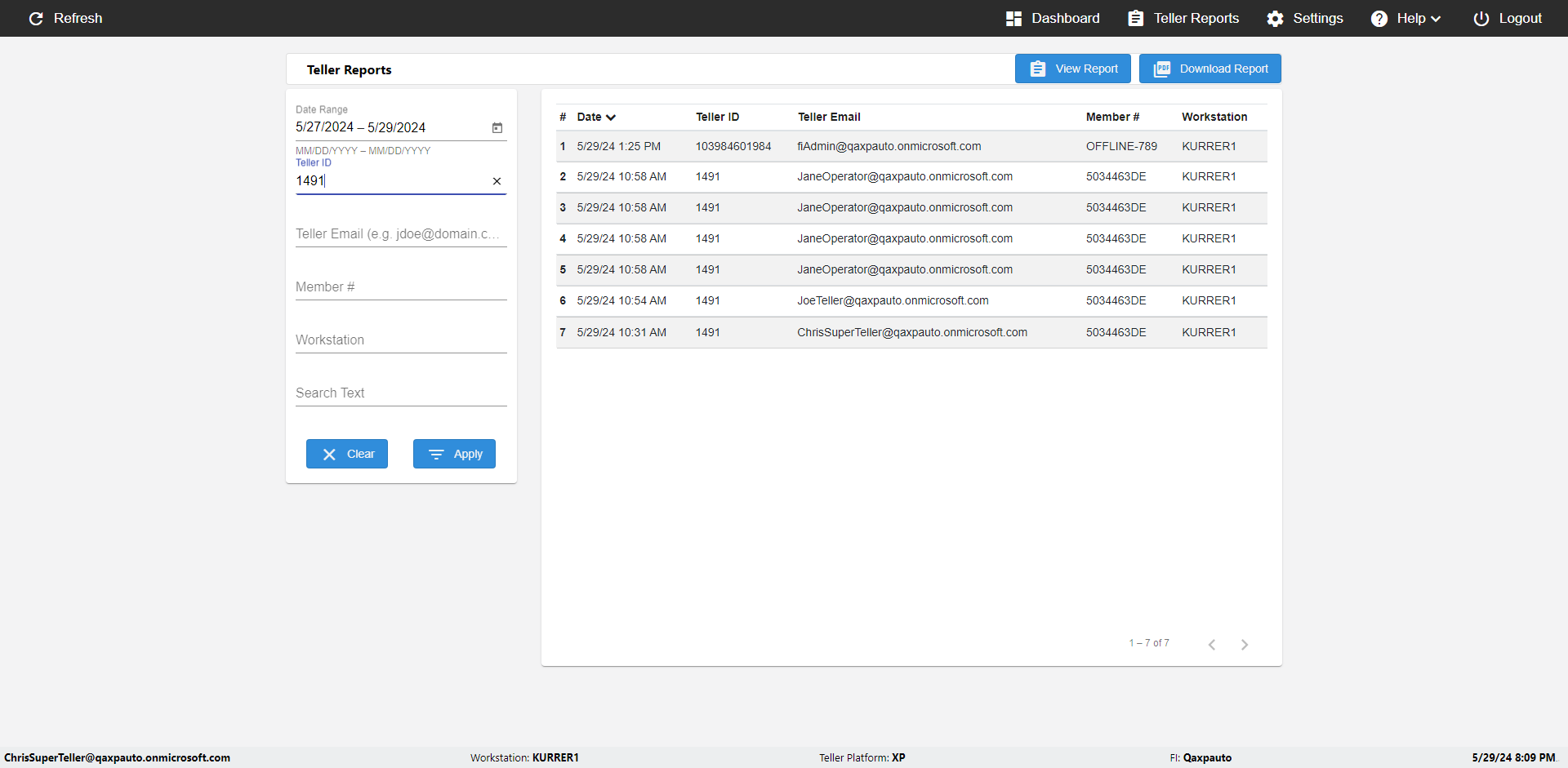Open the Settings gear icon

(1275, 19)
